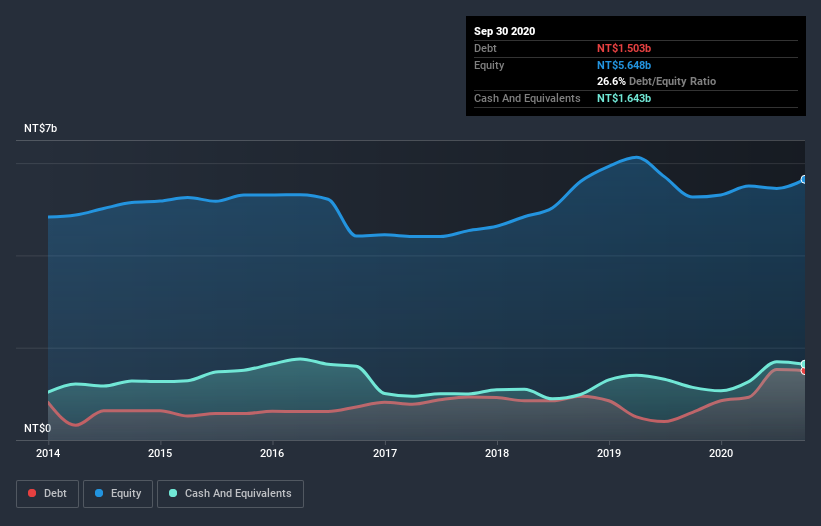Click the NT$7b y-axis label
821x526 pixels.
tap(40, 128)
